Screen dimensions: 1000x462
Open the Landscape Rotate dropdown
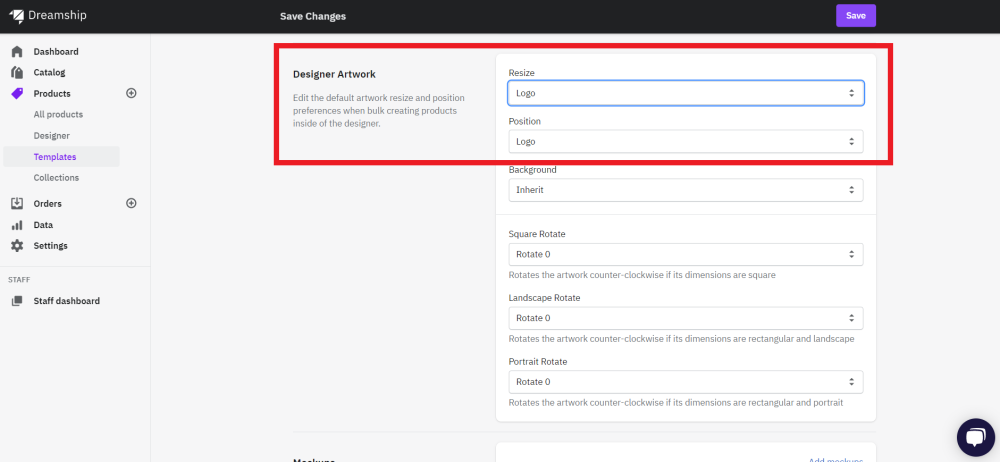(686, 318)
